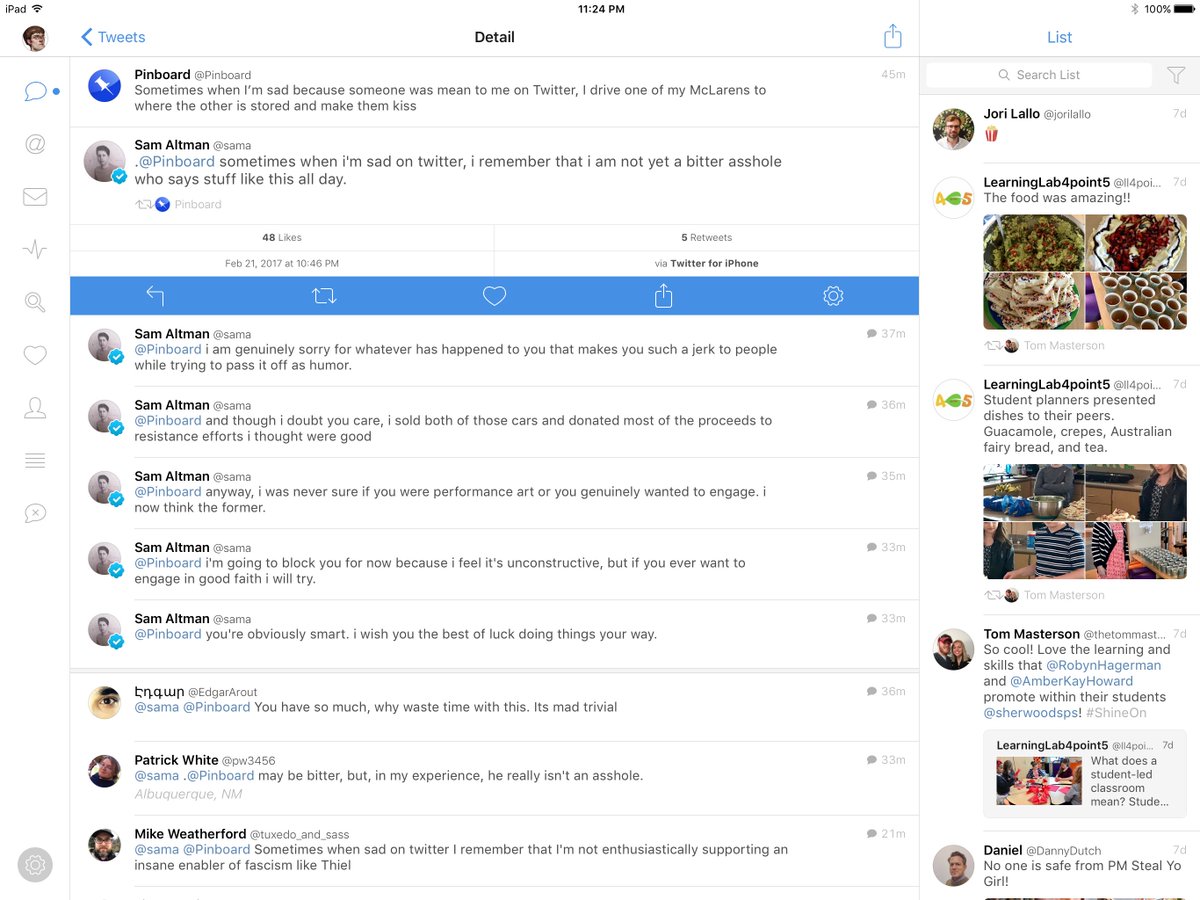Go back to Tweets
Screen dimensions: 1200x900
click(113, 37)
